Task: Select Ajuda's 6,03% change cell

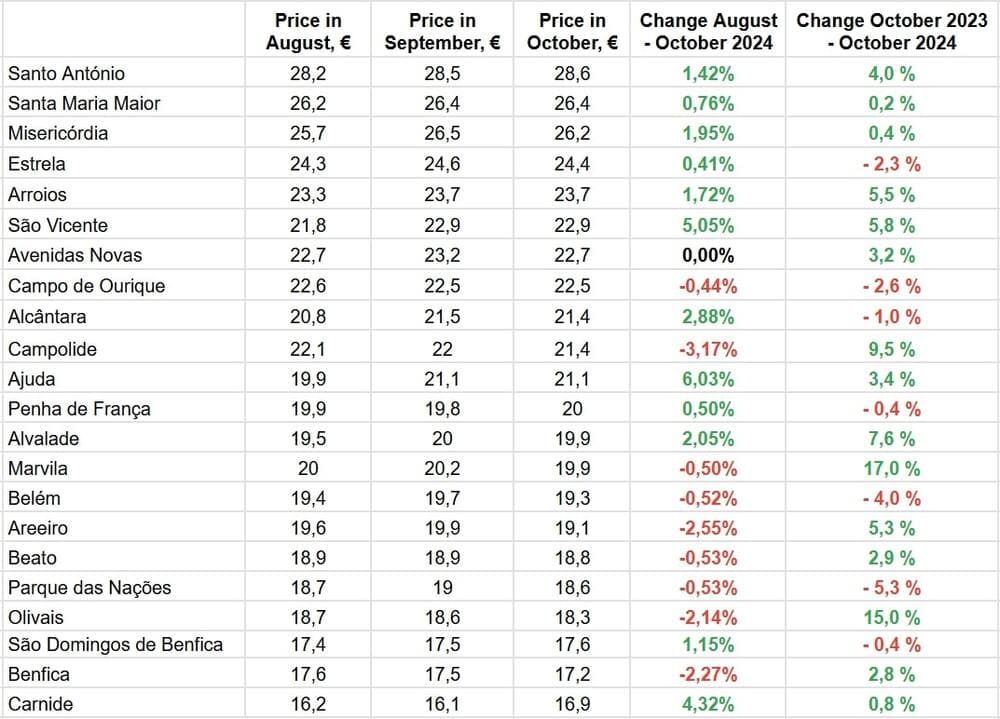Action: point(708,379)
